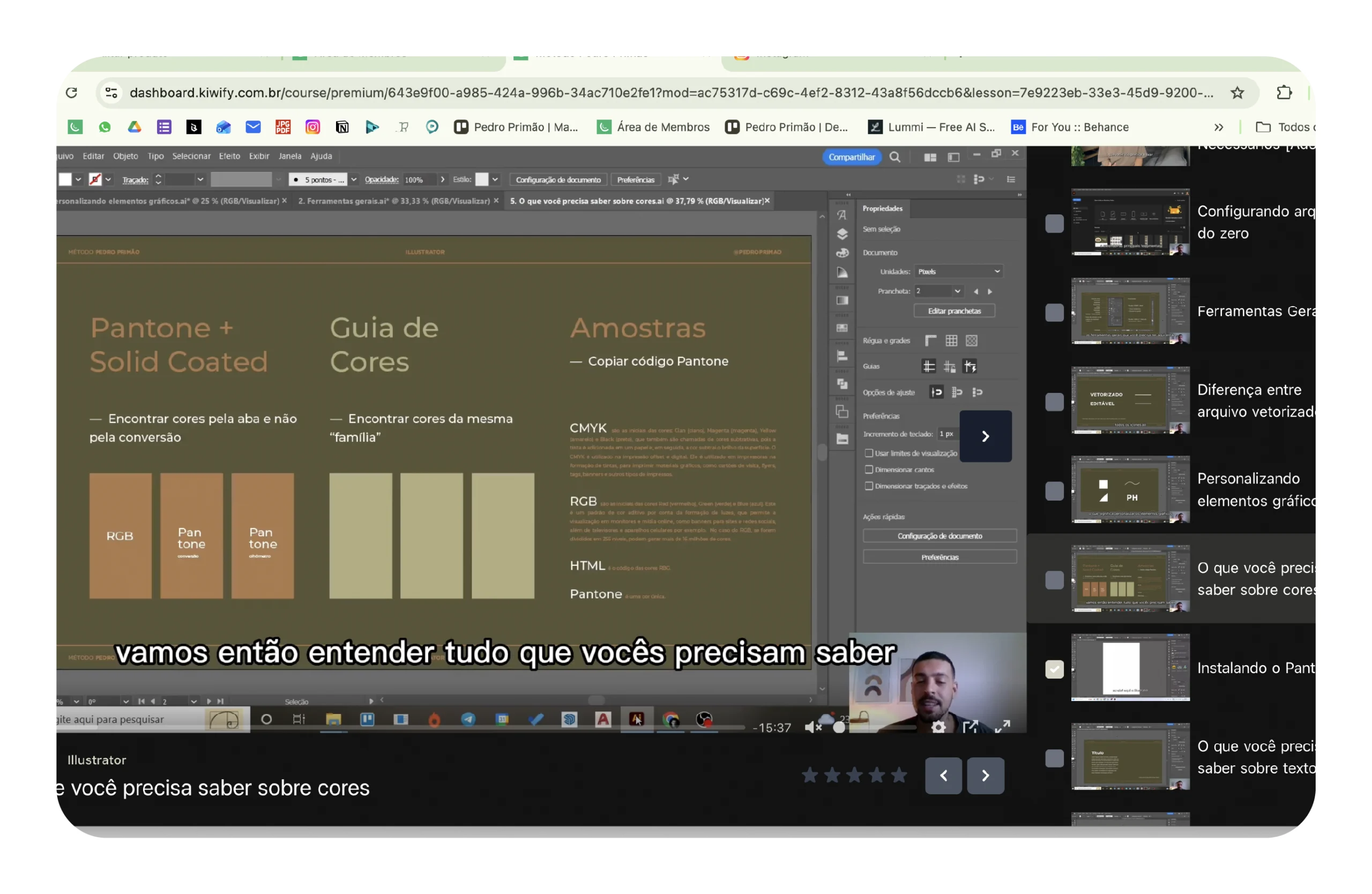Click the OBS icon in Windows taskbar
Screen dimensions: 1372x894
[704, 719]
